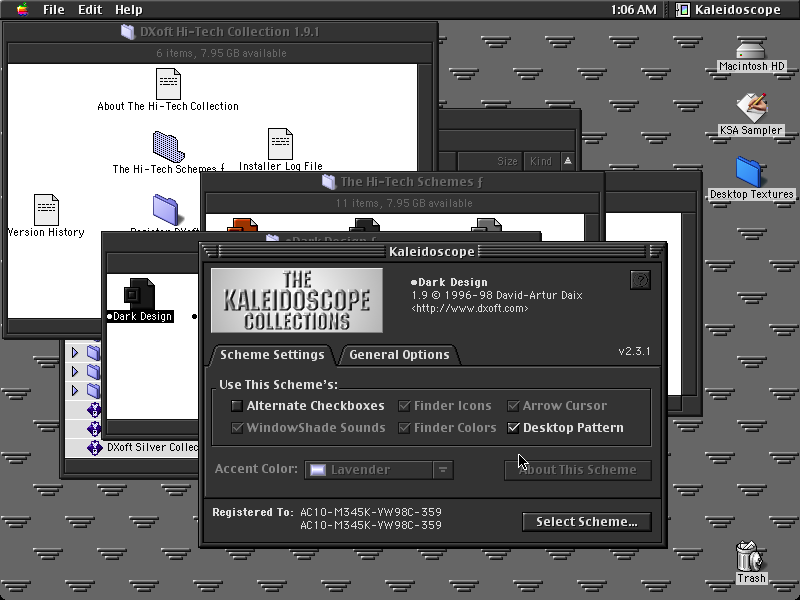
Task: Click the "v2.3.1" version text
Action: [634, 352]
